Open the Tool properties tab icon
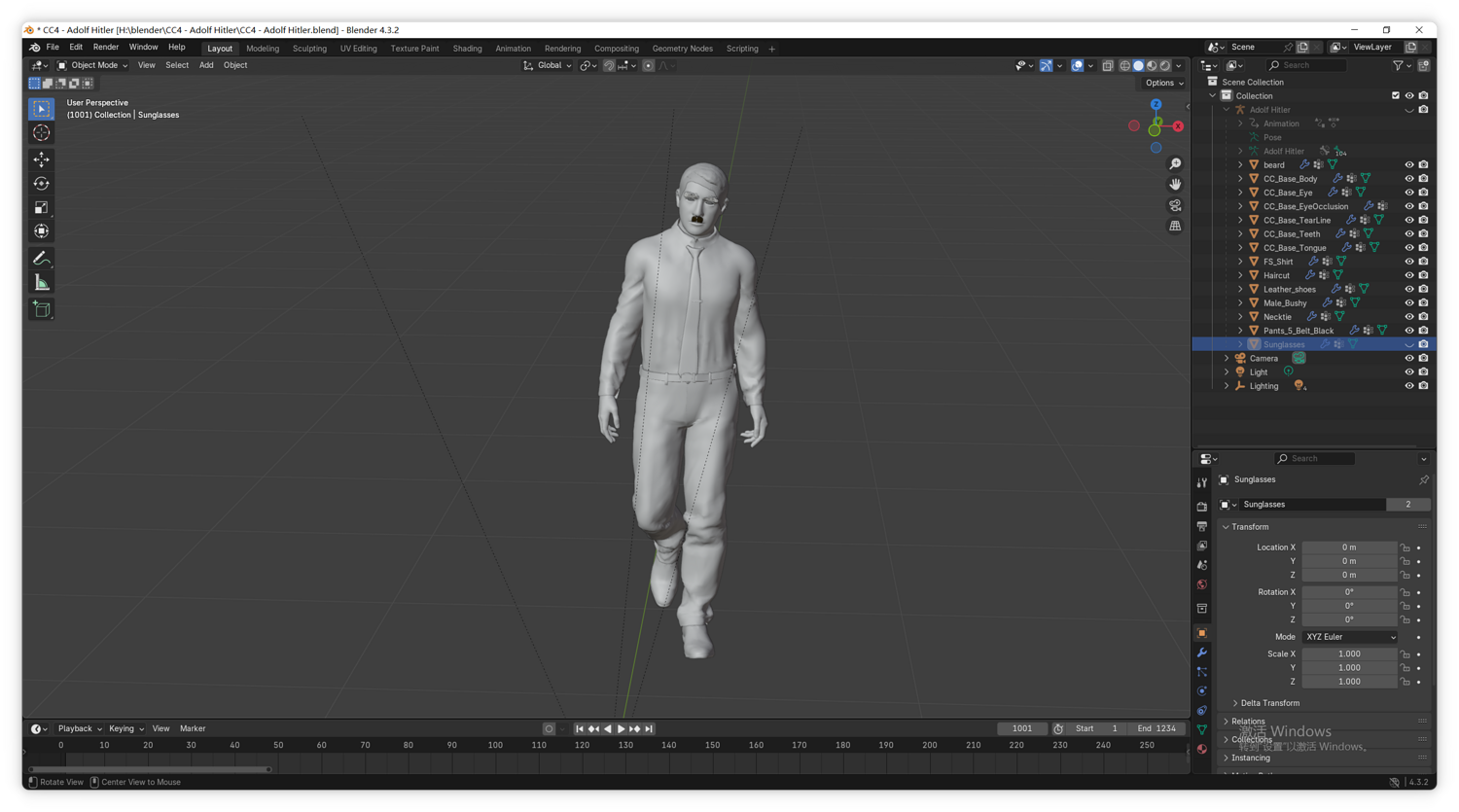The height and width of the screenshot is (812, 1459). (1202, 482)
